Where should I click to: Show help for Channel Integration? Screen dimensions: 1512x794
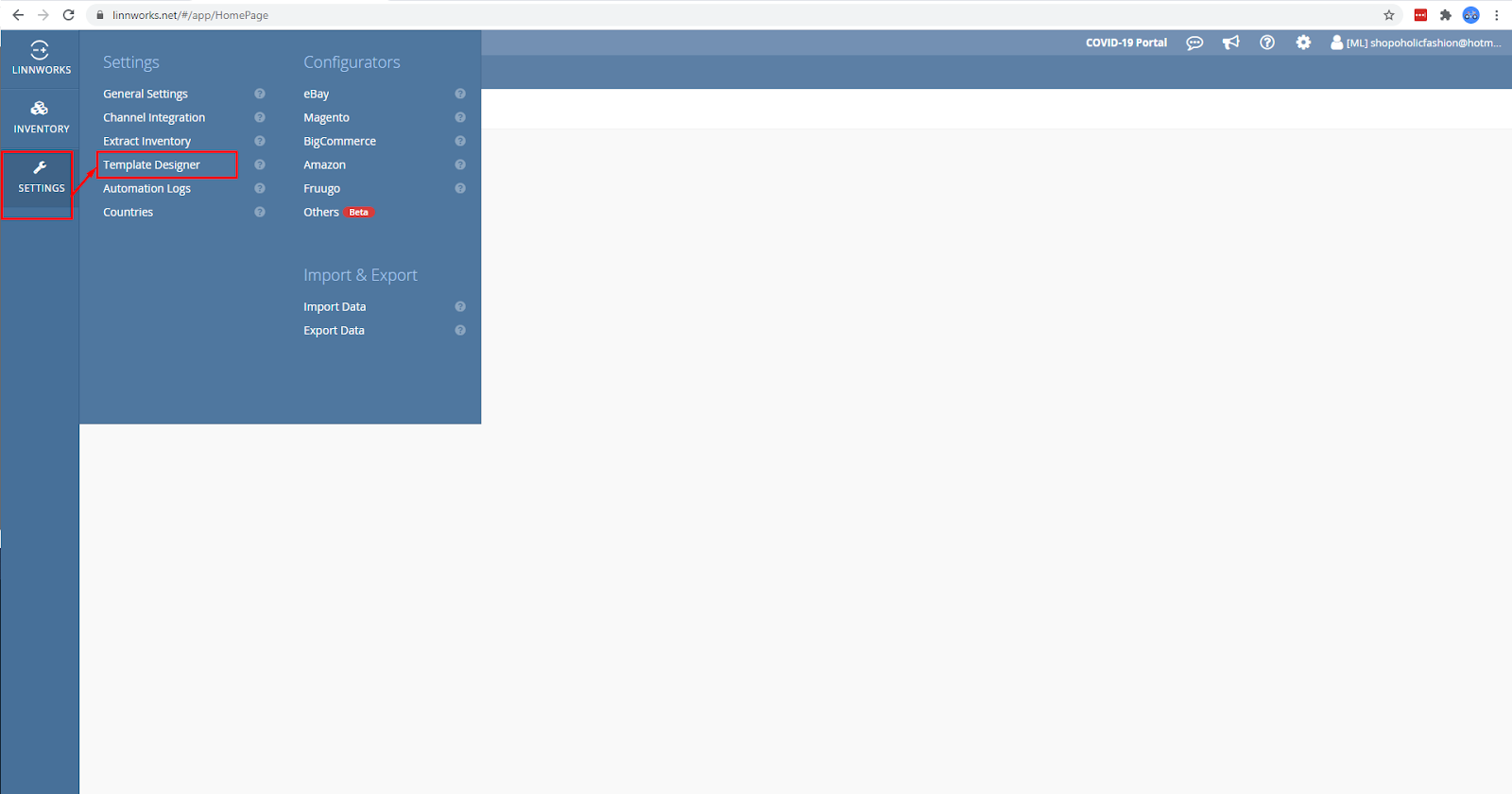click(260, 117)
